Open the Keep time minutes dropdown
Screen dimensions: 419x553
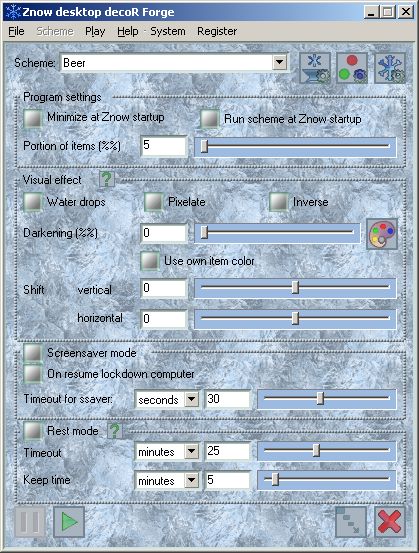pyautogui.click(x=192, y=480)
